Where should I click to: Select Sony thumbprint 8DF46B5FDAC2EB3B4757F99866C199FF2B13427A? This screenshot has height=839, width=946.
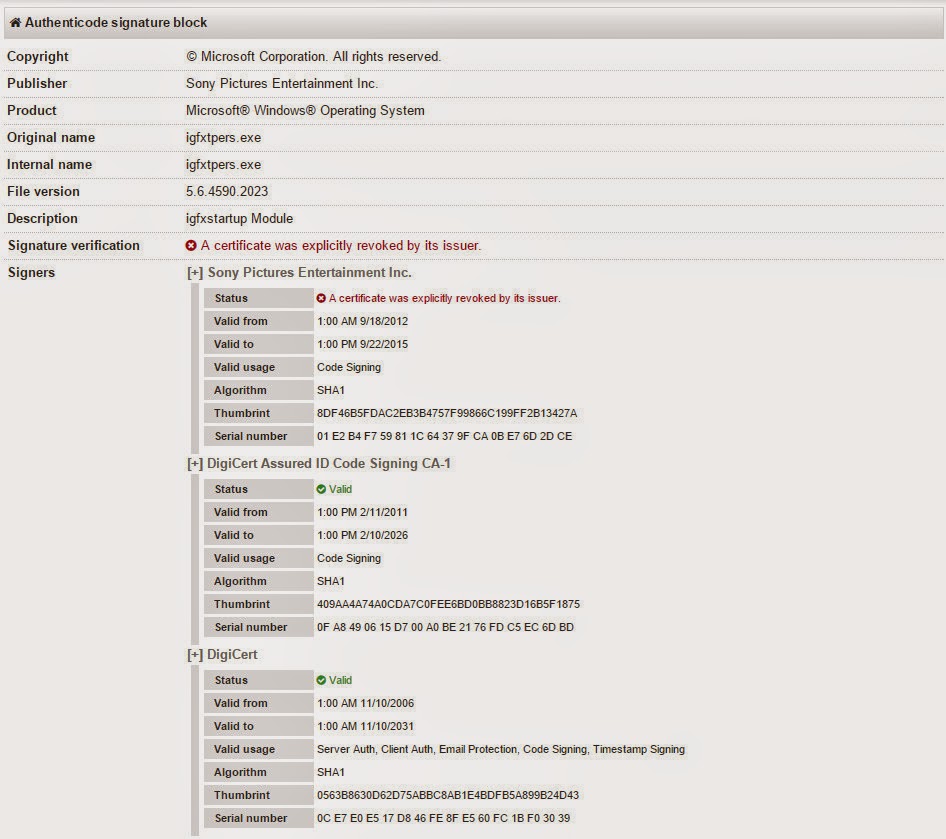tap(447, 413)
